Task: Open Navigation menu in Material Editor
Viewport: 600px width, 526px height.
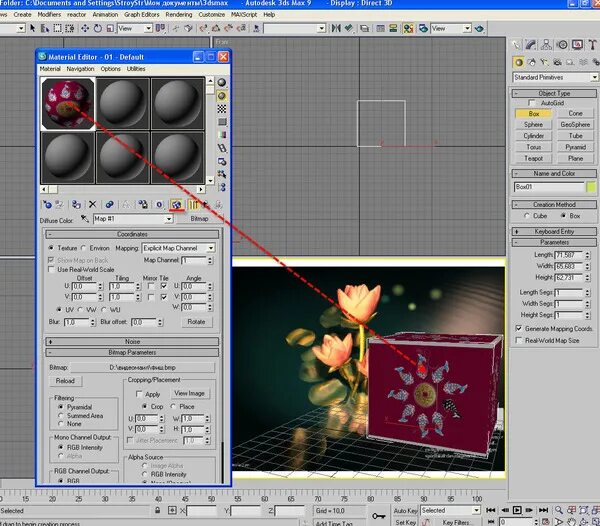Action: [80, 69]
